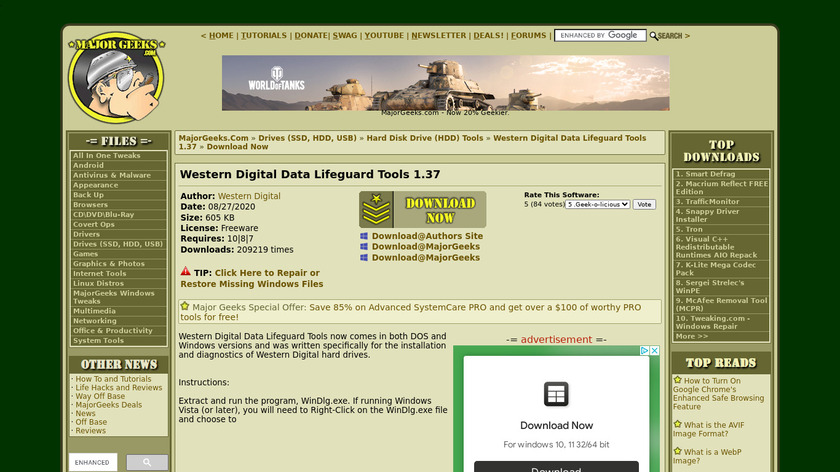Click the big DOWNLOAD NOW badge button
The width and height of the screenshot is (840, 472).
pyautogui.click(x=423, y=209)
